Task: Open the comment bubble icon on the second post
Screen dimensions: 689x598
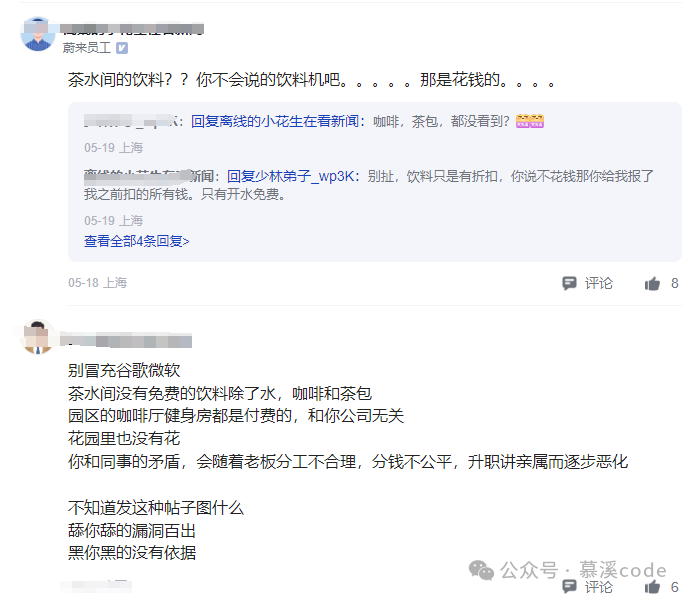Action: click(x=569, y=586)
